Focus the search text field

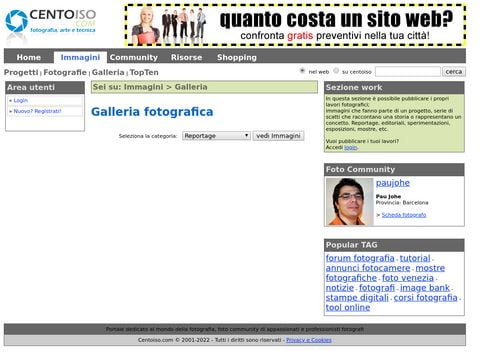408,71
